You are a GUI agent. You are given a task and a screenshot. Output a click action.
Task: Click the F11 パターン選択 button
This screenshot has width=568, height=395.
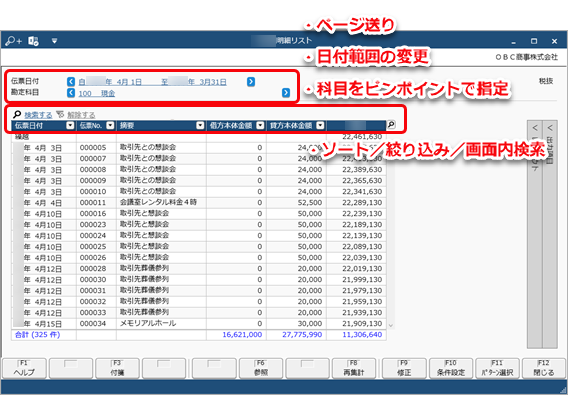(497, 368)
